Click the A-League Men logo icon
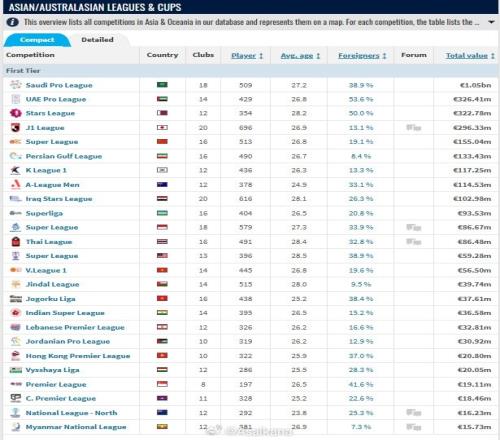 click(15, 185)
